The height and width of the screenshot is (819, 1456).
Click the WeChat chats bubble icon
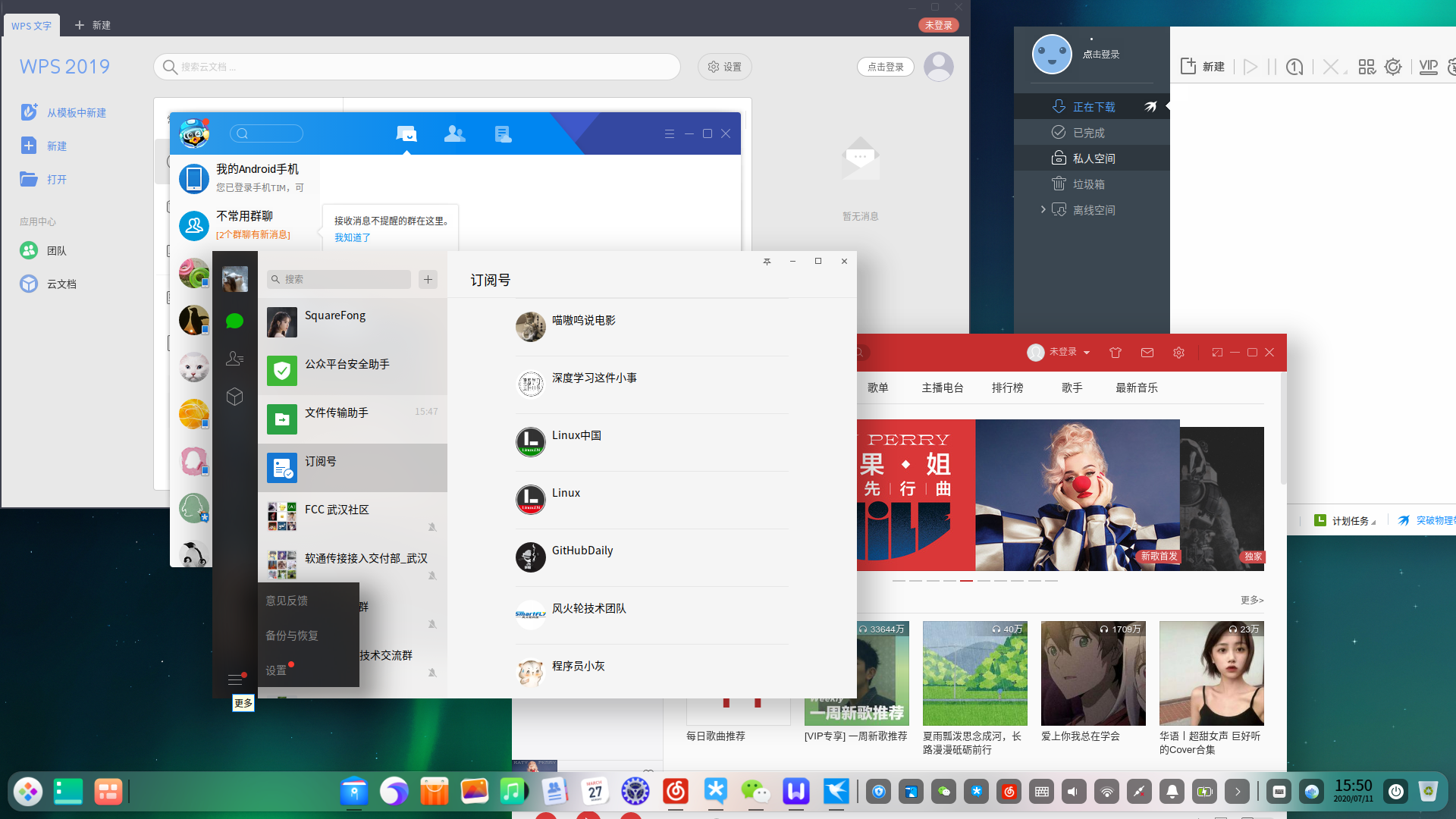tap(234, 322)
